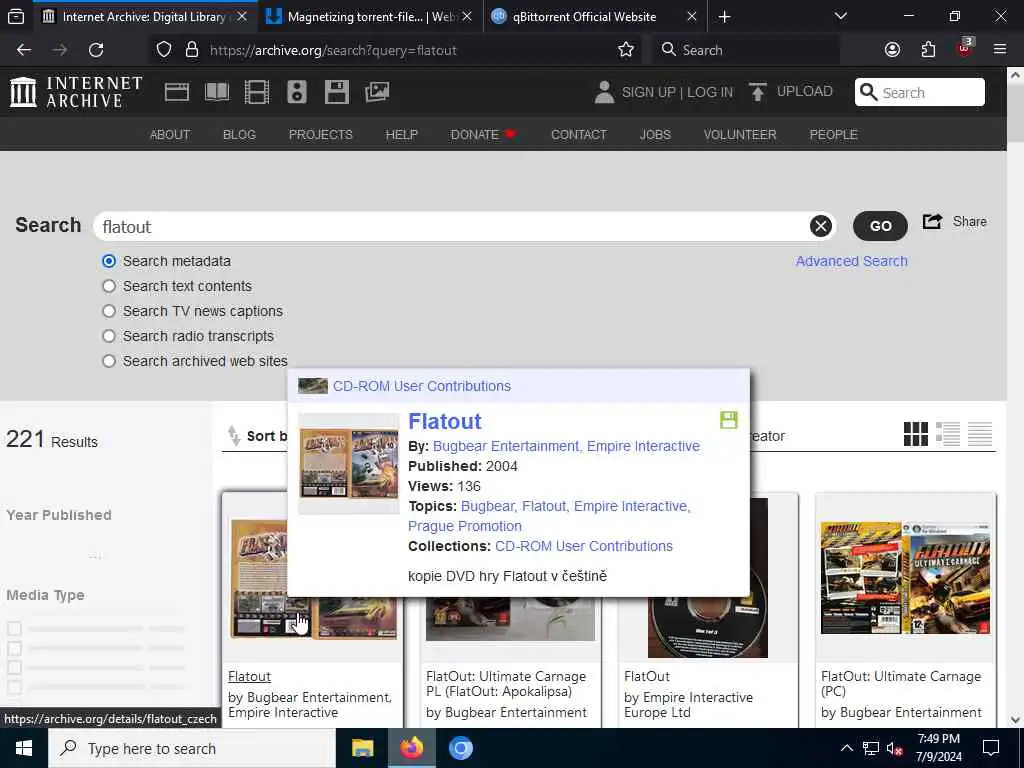Open a new browser tab
The width and height of the screenshot is (1024, 768).
click(x=724, y=17)
